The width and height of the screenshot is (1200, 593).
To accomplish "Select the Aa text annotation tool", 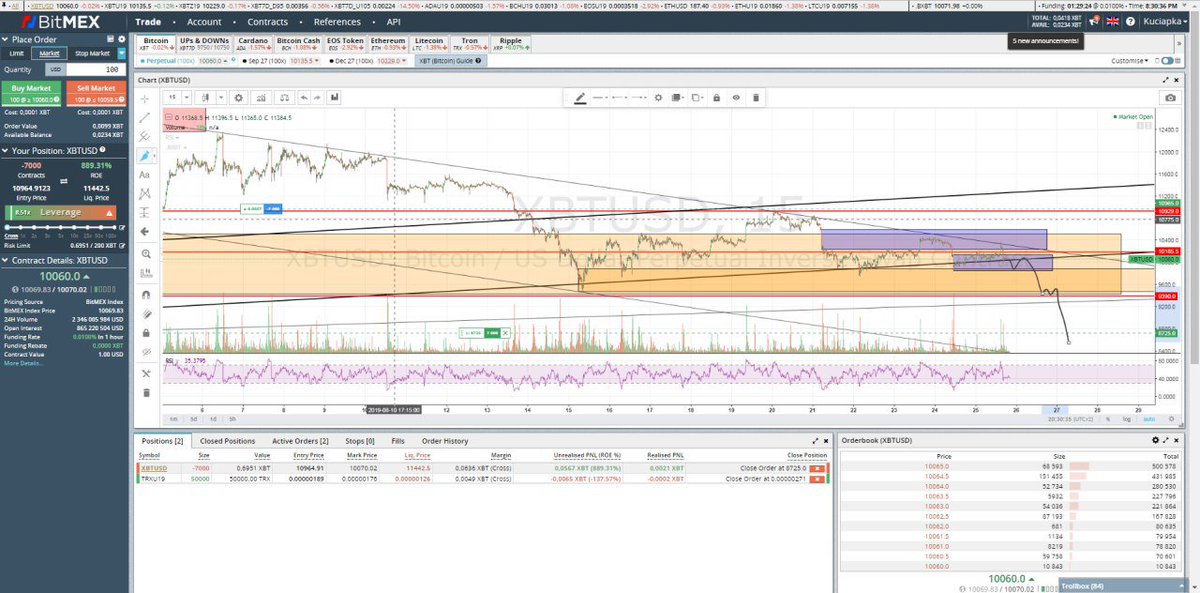I will 145,174.
